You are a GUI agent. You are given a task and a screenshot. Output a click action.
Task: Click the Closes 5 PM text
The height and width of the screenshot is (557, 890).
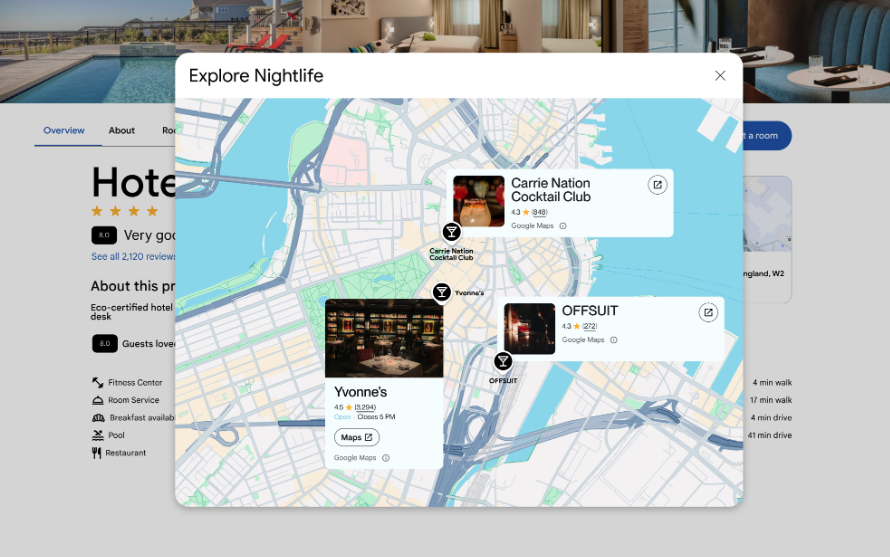(x=376, y=417)
